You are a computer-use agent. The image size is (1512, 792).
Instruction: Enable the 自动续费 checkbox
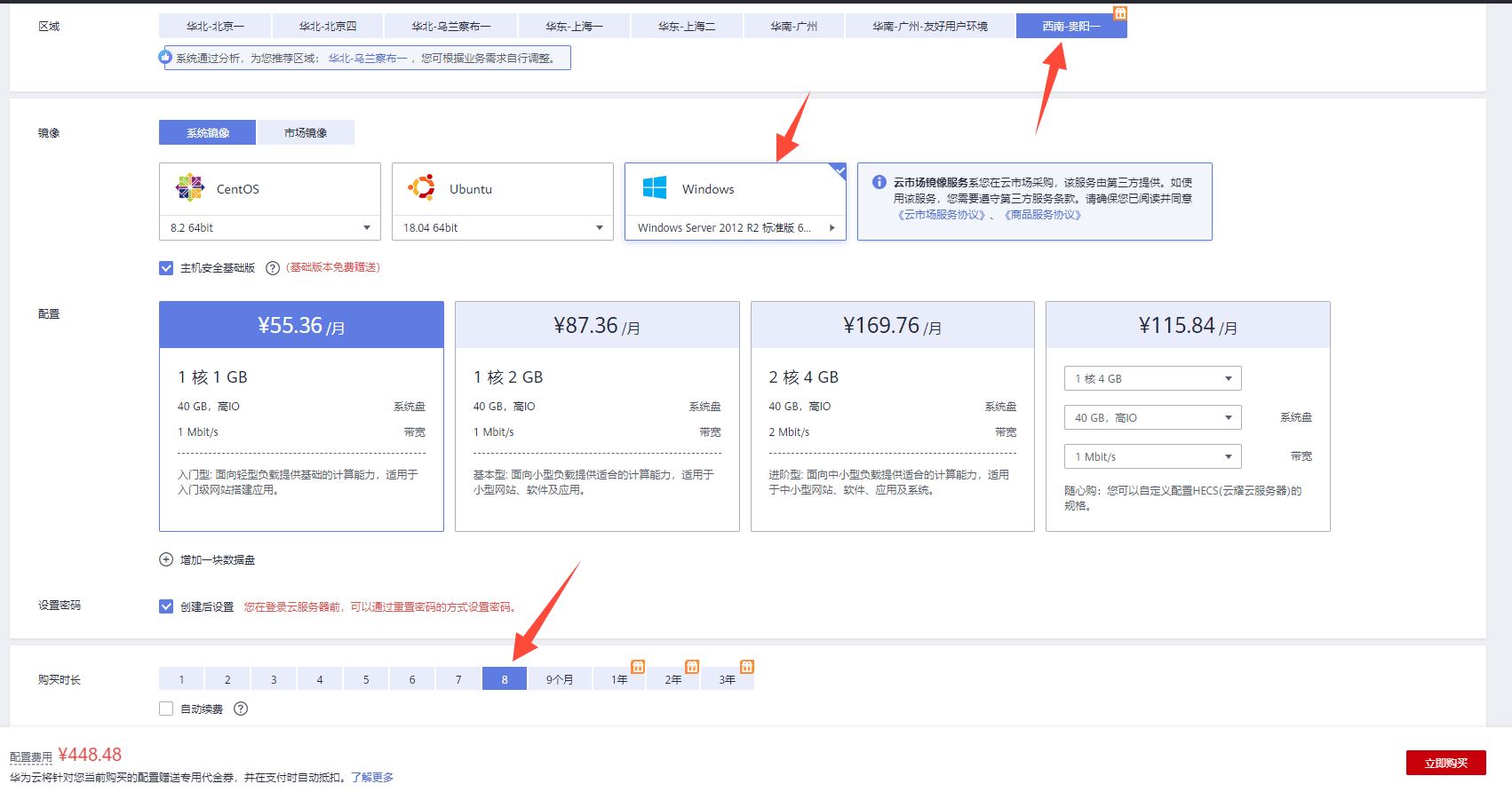(x=166, y=709)
